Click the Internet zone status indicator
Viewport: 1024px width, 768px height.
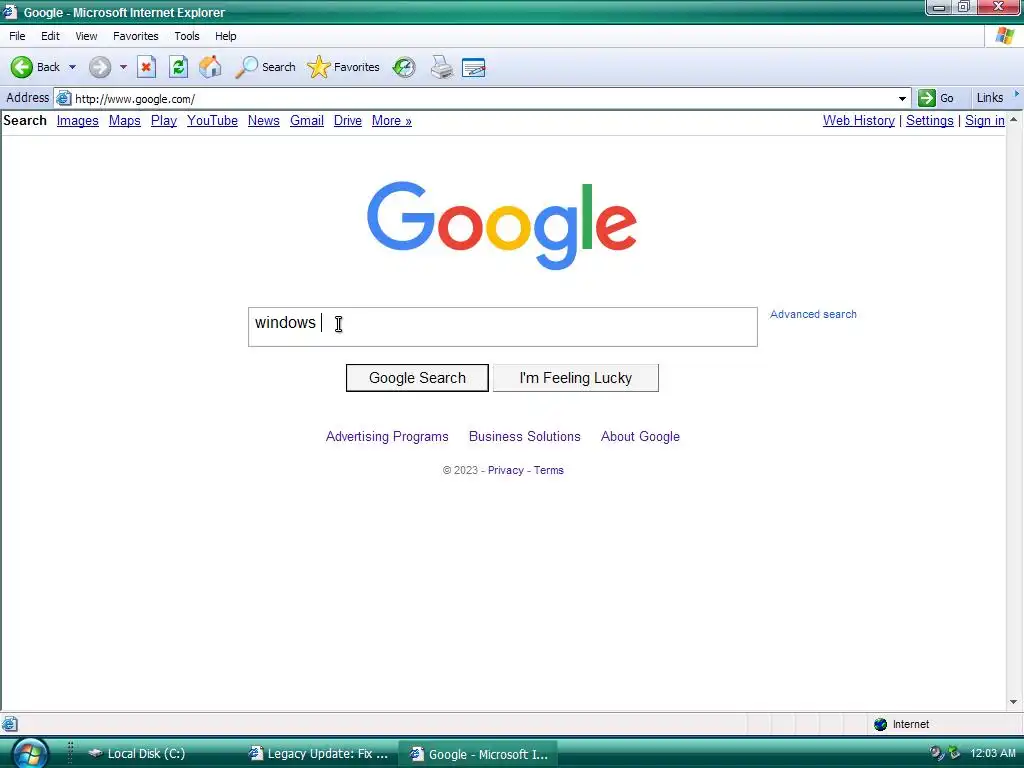click(902, 724)
